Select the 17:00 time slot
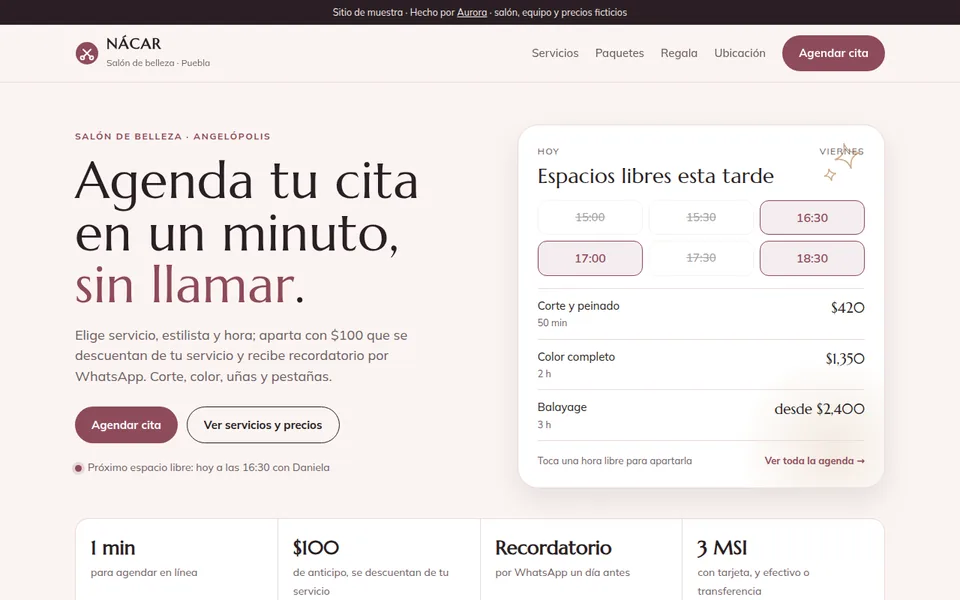960x600 pixels. pos(590,258)
